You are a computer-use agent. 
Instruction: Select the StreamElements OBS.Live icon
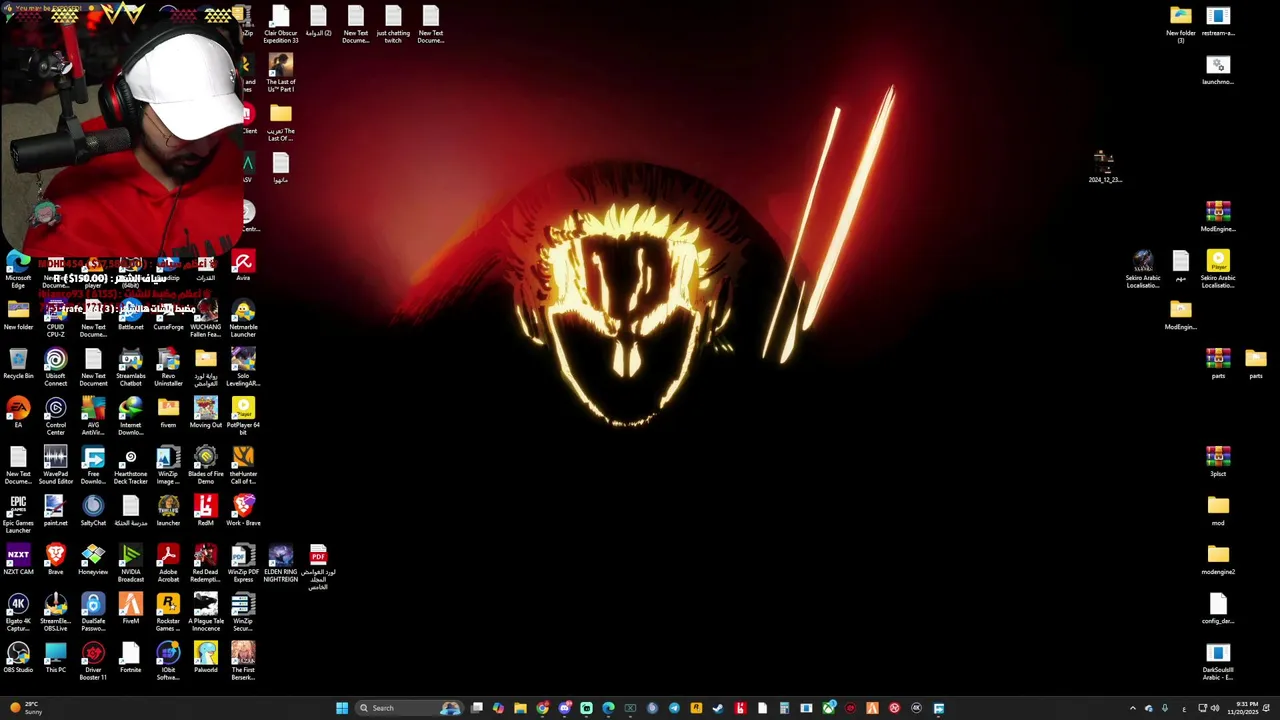[55, 612]
